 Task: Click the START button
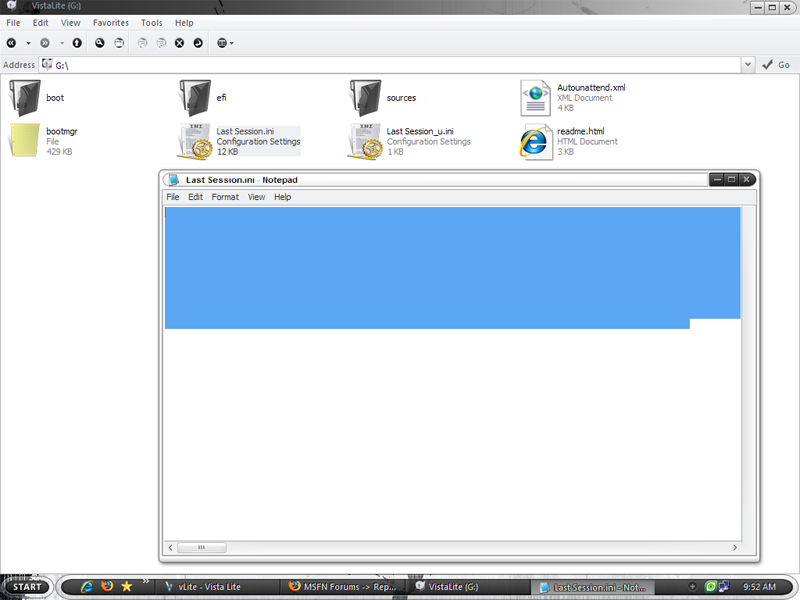coord(27,587)
